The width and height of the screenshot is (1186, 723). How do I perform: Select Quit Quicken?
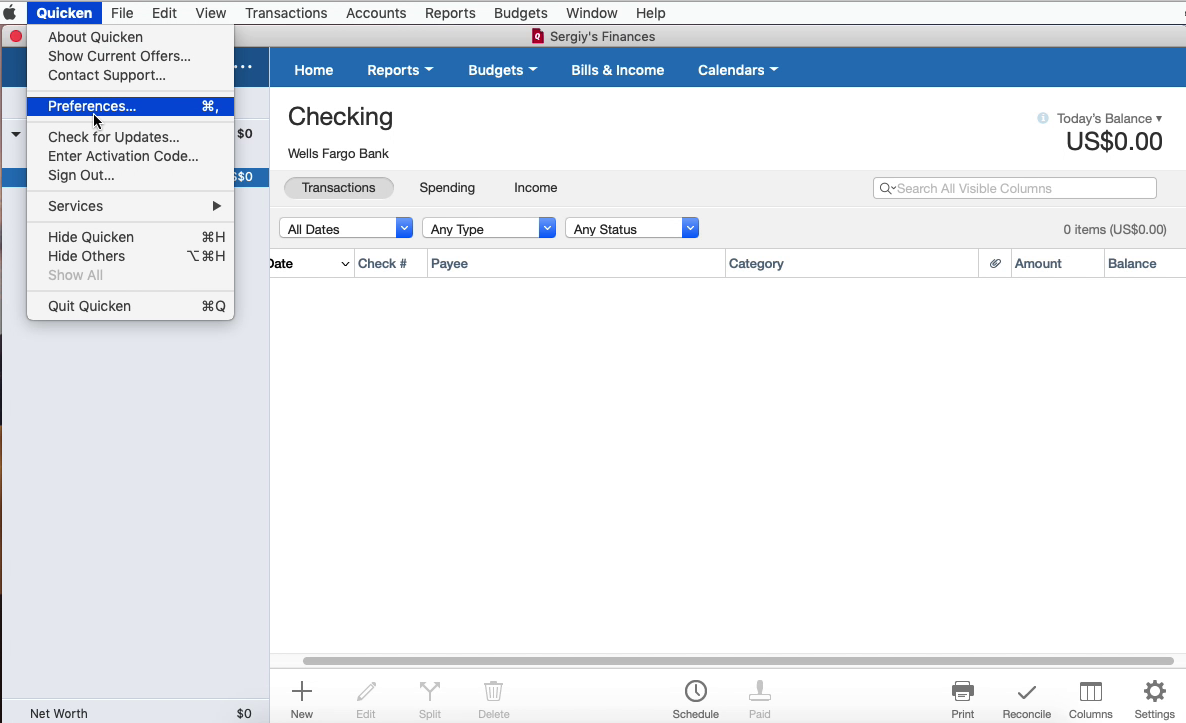(x=130, y=306)
